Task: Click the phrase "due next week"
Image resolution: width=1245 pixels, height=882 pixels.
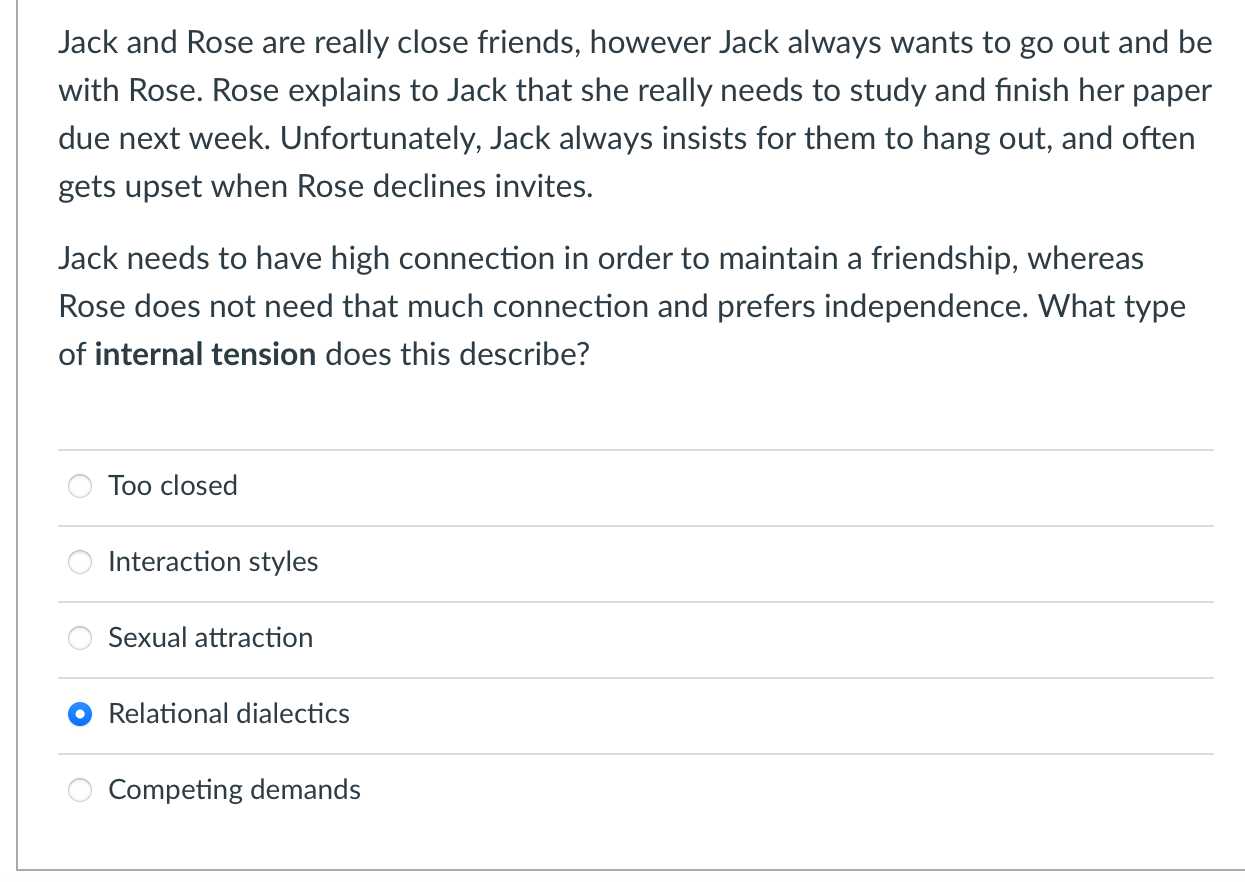Action: click(164, 139)
